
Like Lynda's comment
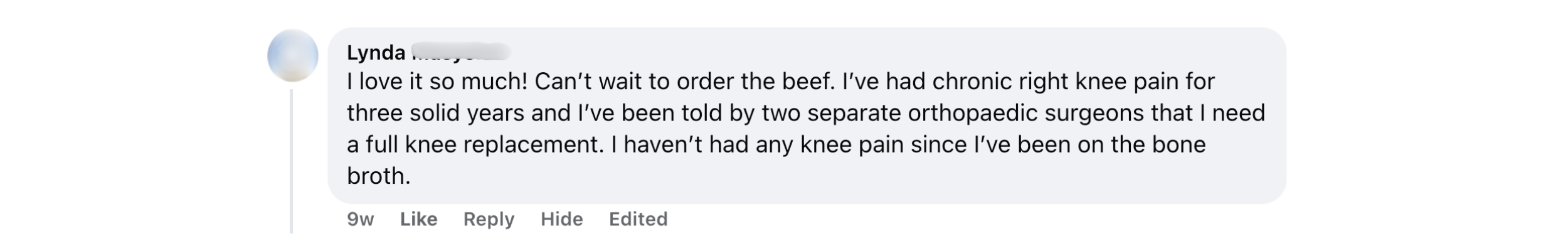[x=418, y=219]
